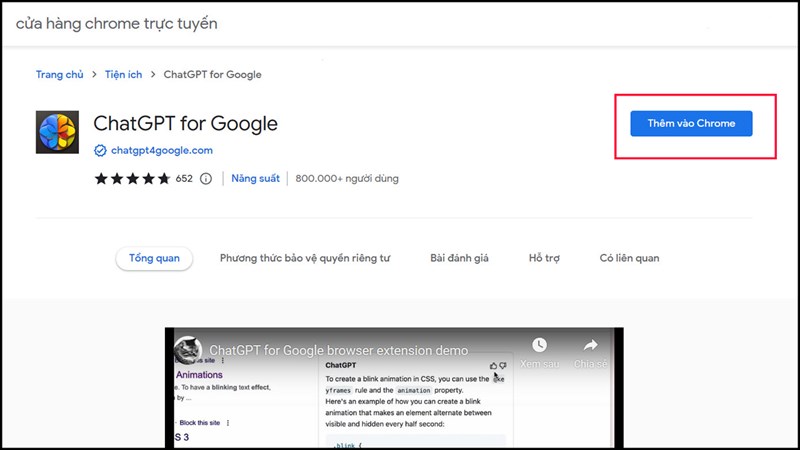Viewport: 800px width, 450px height.
Task: Open the Năng suất category link
Action: tap(256, 179)
